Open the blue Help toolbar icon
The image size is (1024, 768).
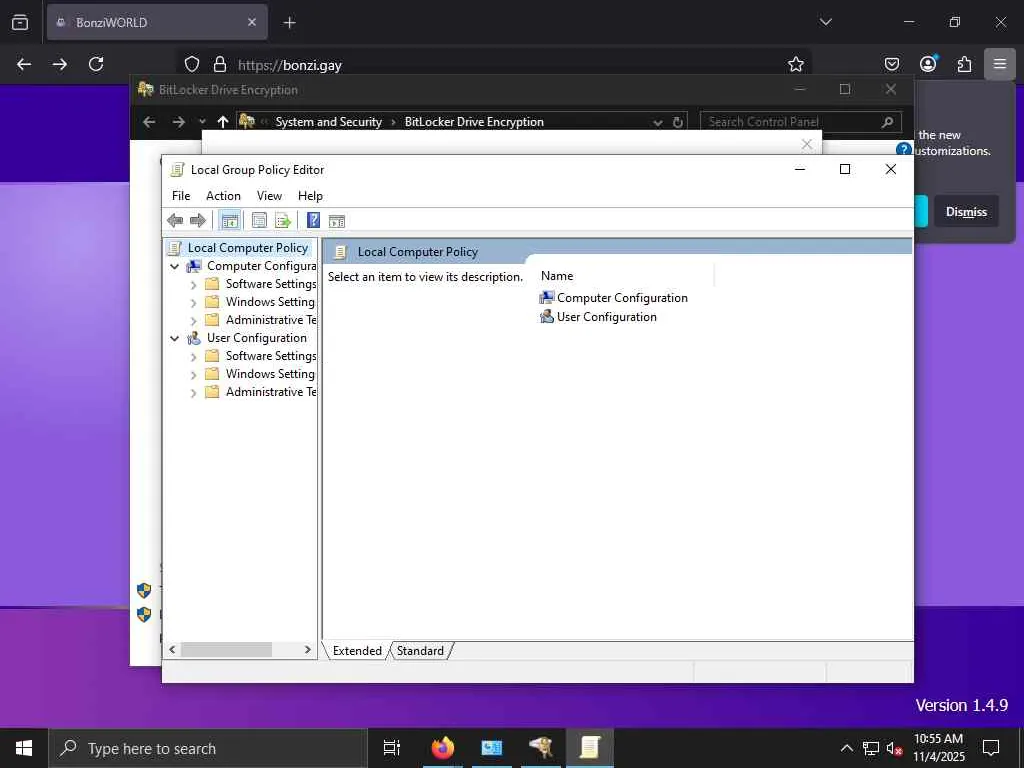313,221
